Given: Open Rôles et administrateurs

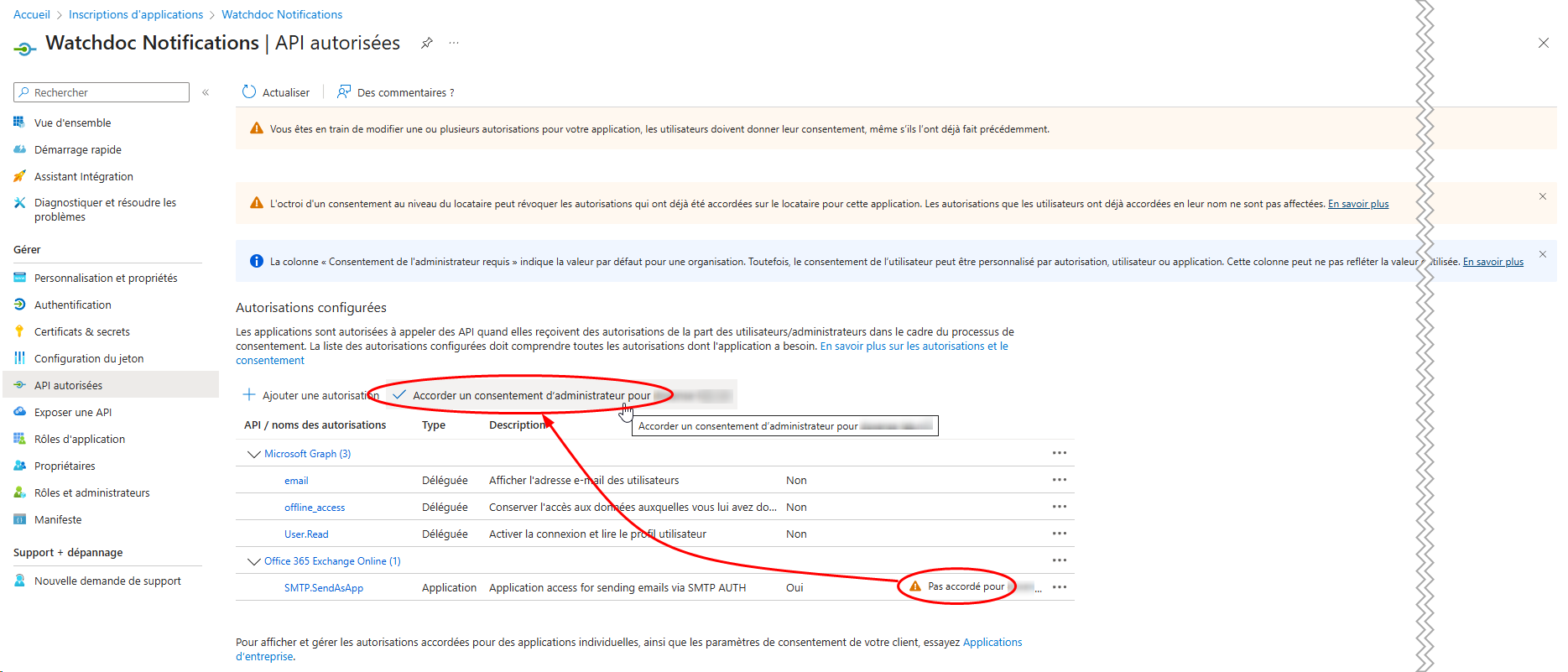Looking at the screenshot, I should tap(91, 492).
